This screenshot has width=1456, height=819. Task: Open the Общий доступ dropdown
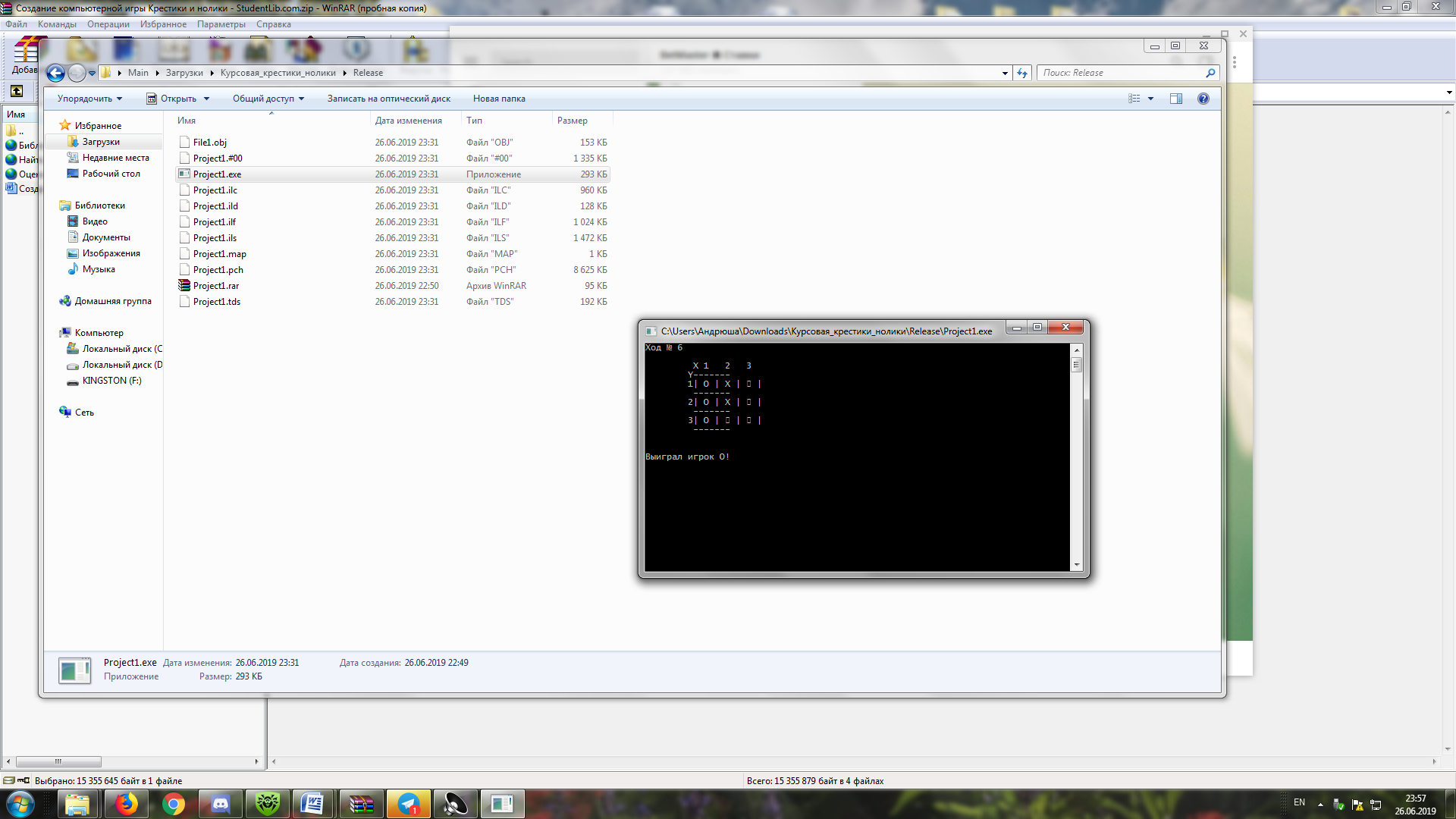268,99
